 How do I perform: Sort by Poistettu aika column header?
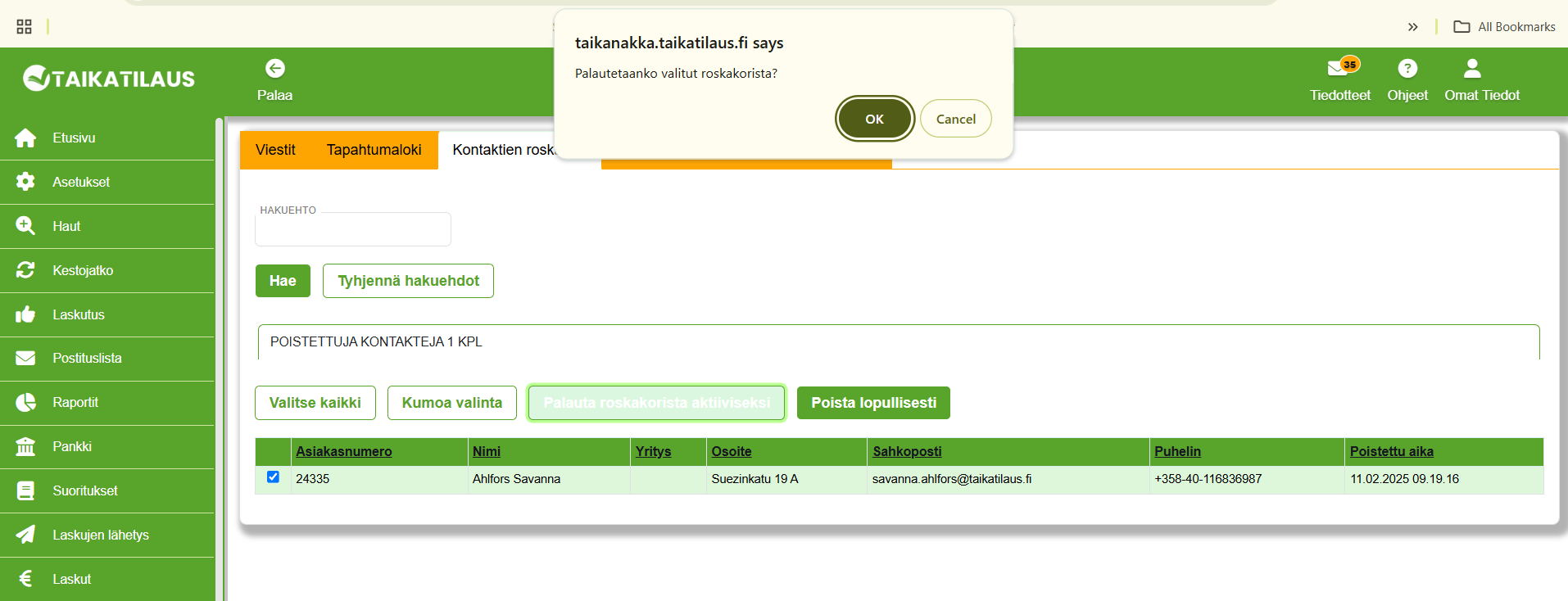1392,451
